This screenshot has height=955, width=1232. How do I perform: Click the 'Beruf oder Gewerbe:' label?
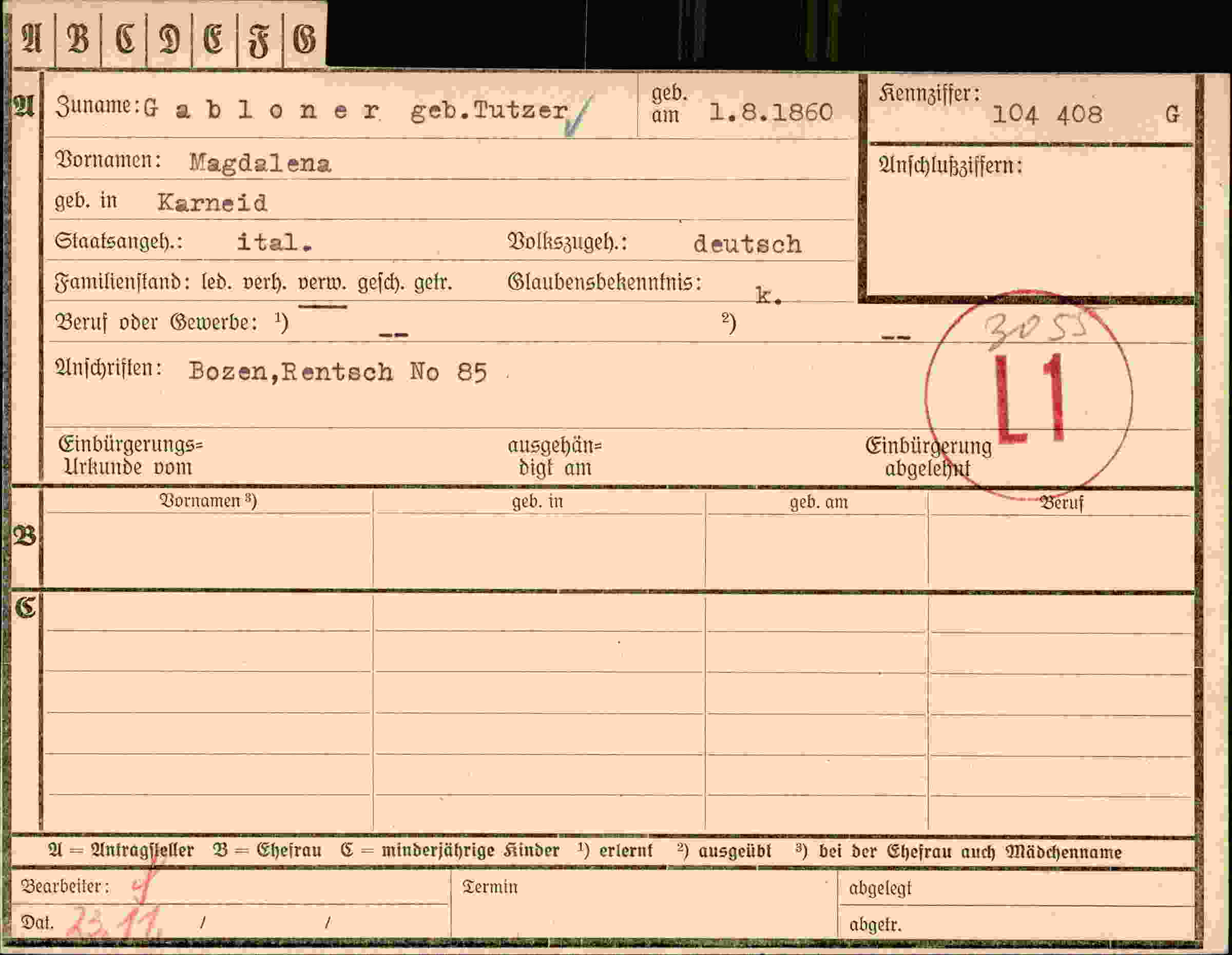(156, 322)
